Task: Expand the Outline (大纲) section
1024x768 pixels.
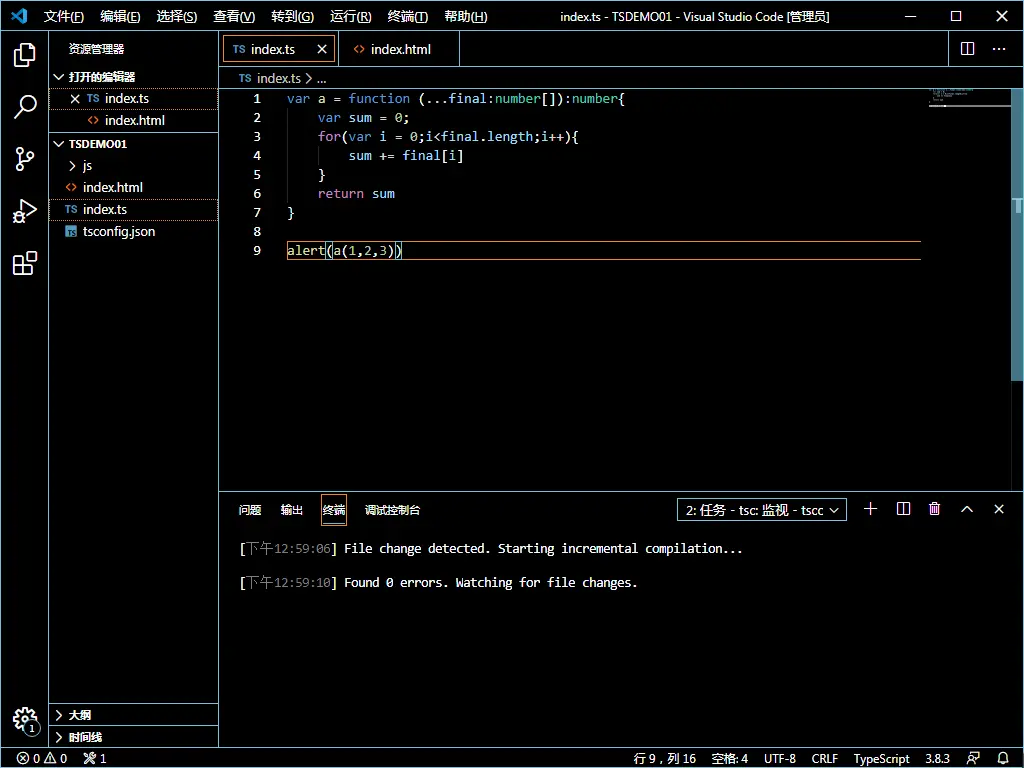Action: pyautogui.click(x=134, y=715)
